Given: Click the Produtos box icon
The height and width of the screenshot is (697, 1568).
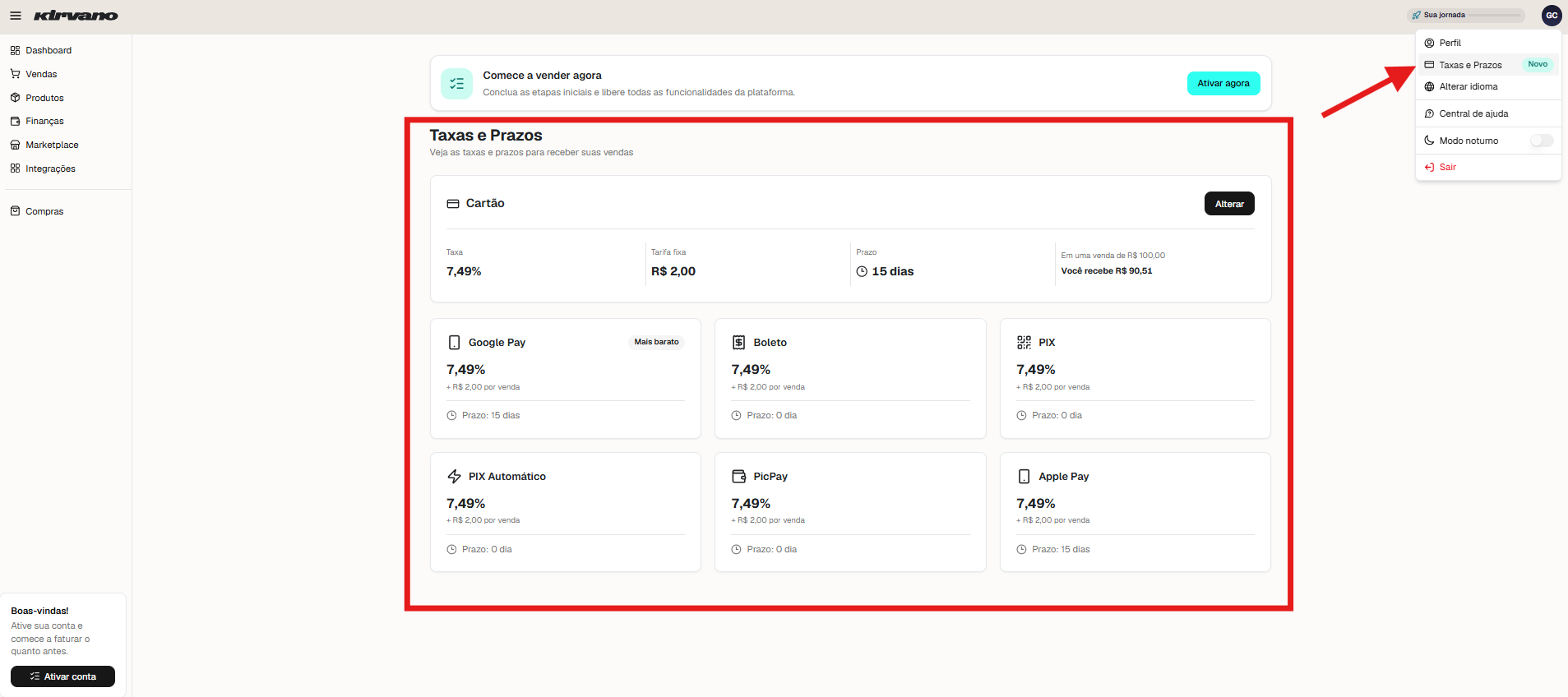Looking at the screenshot, I should (x=15, y=98).
